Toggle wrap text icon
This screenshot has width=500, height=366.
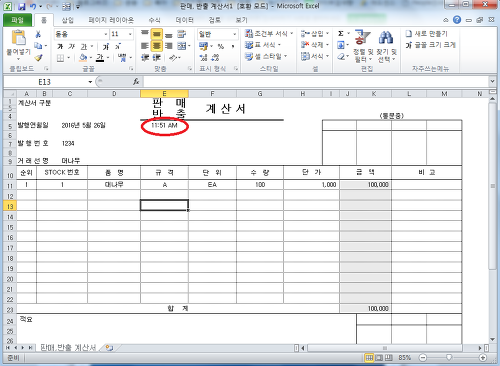182,34
